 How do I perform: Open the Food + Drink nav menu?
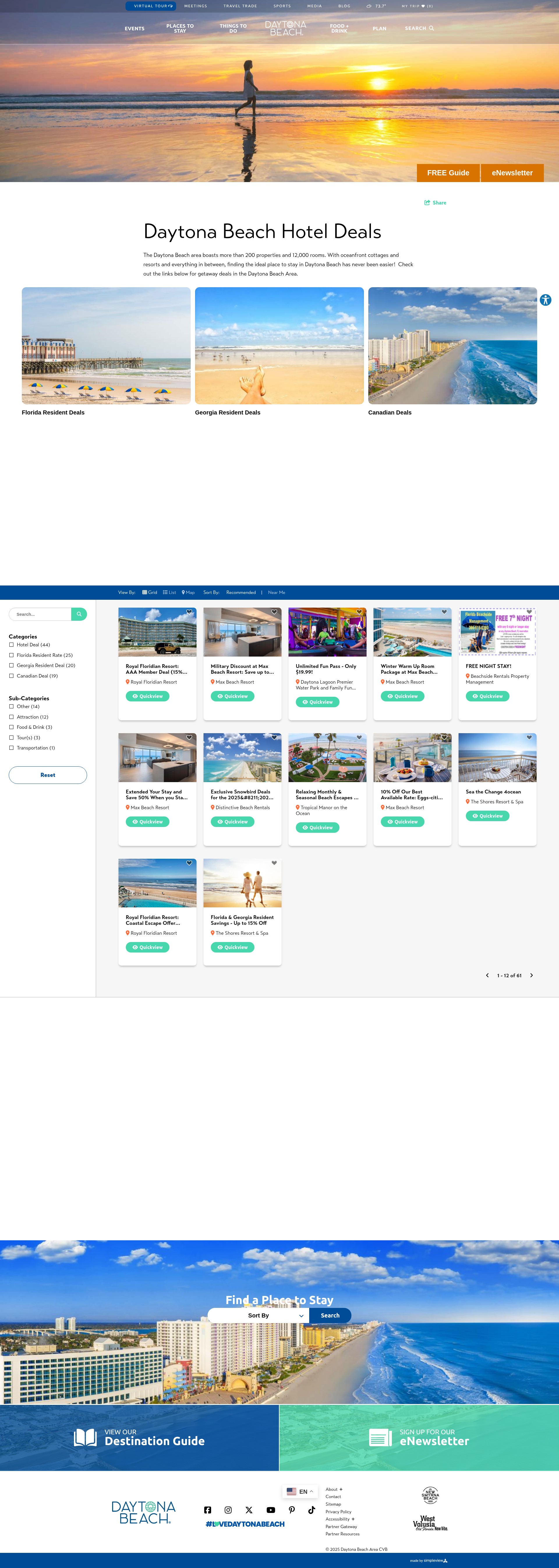339,29
